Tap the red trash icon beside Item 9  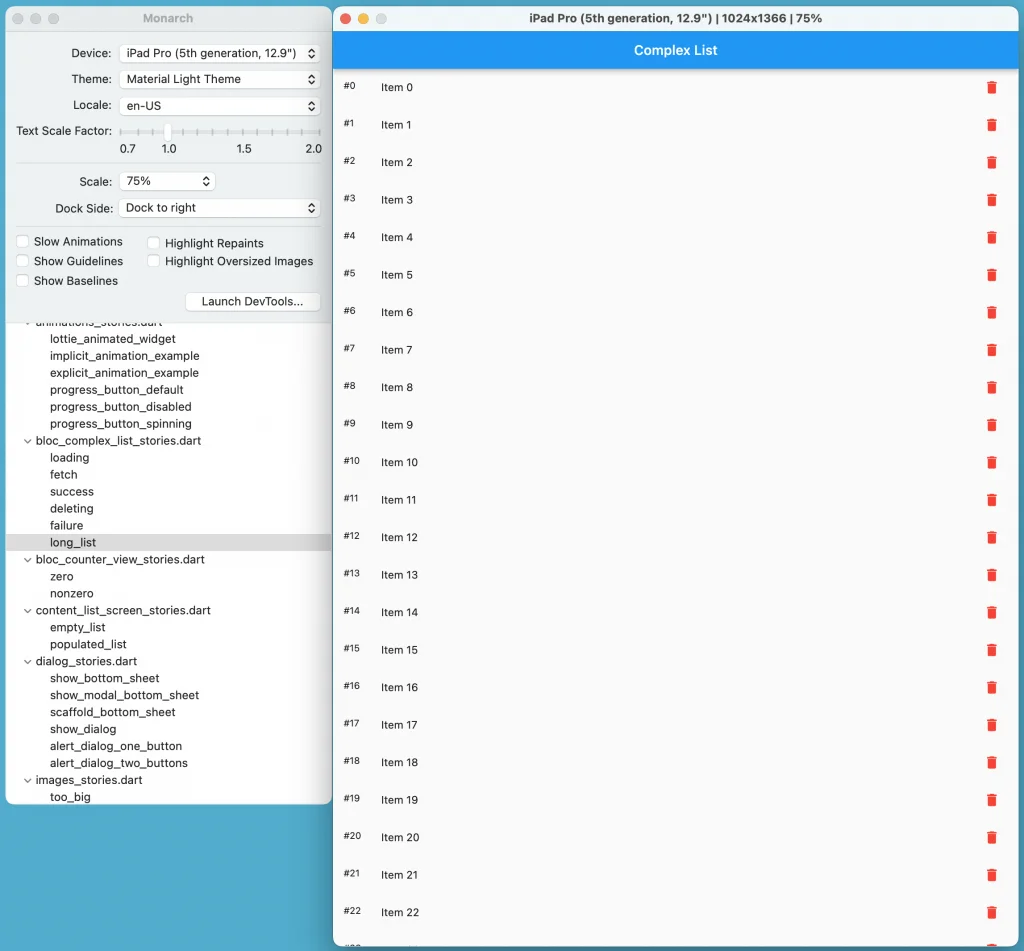pos(991,425)
